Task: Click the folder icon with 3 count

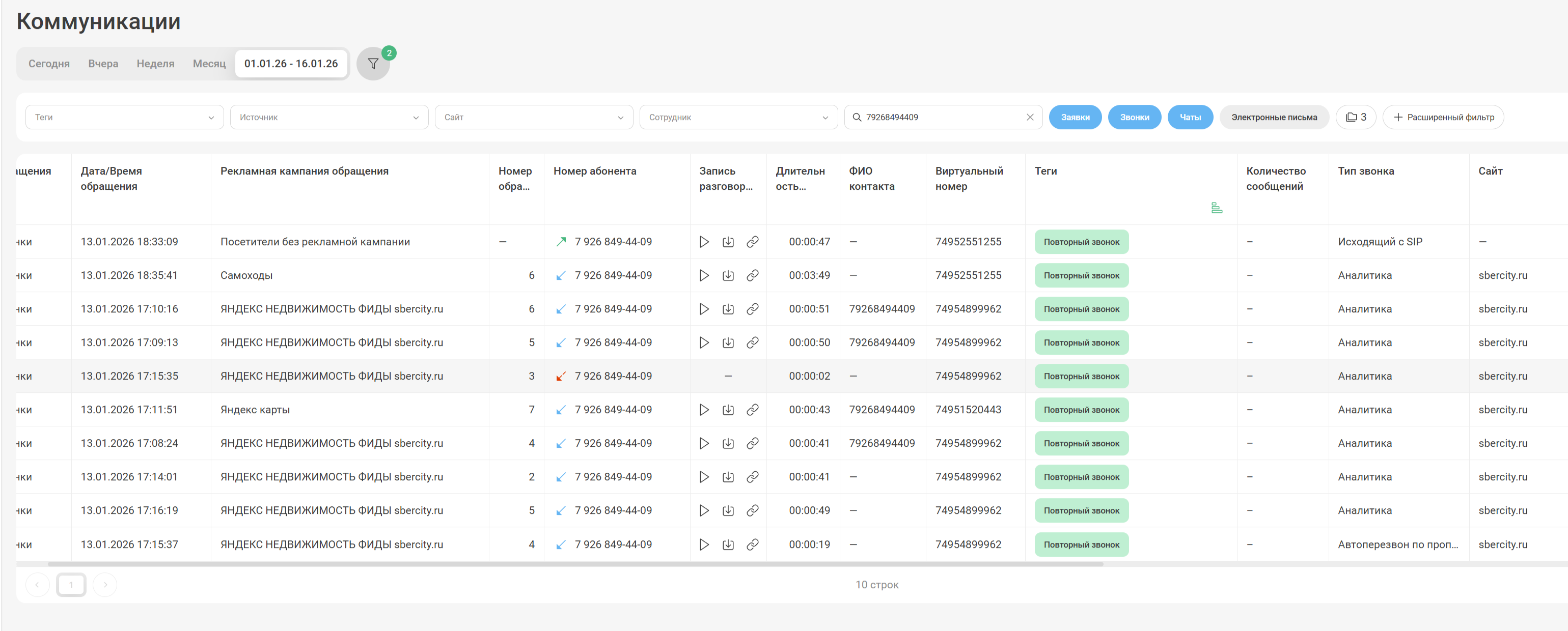Action: (x=1355, y=117)
